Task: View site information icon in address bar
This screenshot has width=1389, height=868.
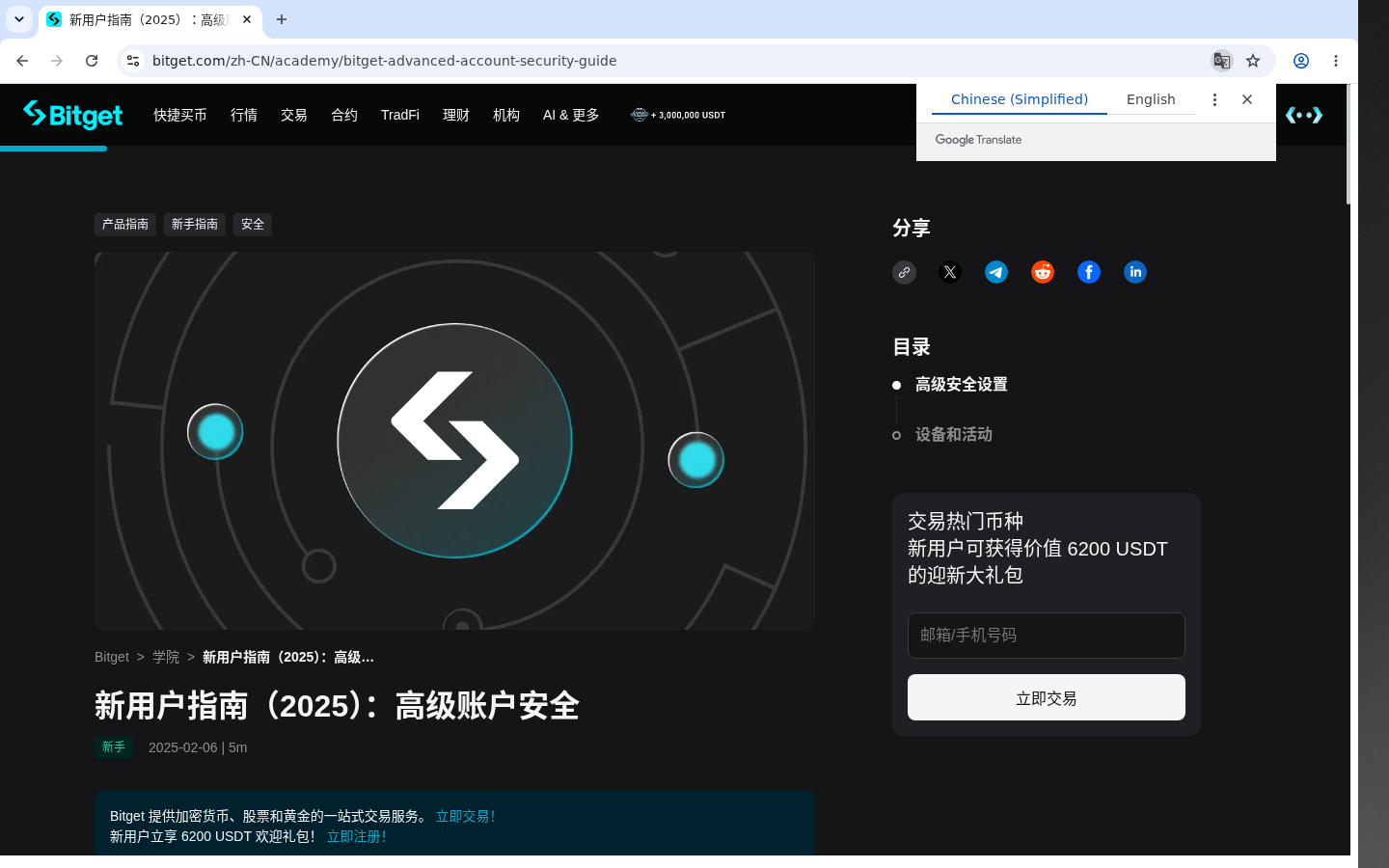Action: (133, 61)
